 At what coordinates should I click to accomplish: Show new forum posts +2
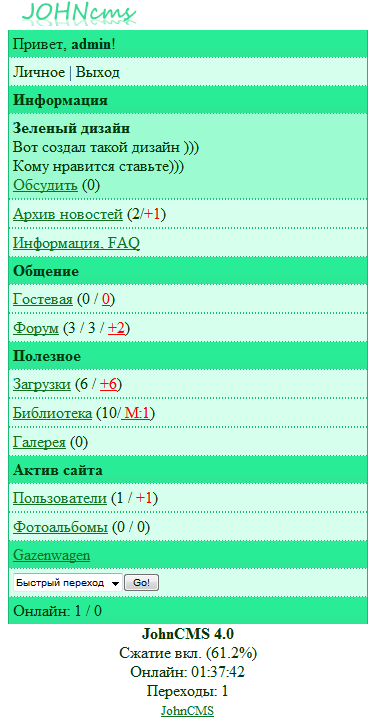(x=116, y=328)
